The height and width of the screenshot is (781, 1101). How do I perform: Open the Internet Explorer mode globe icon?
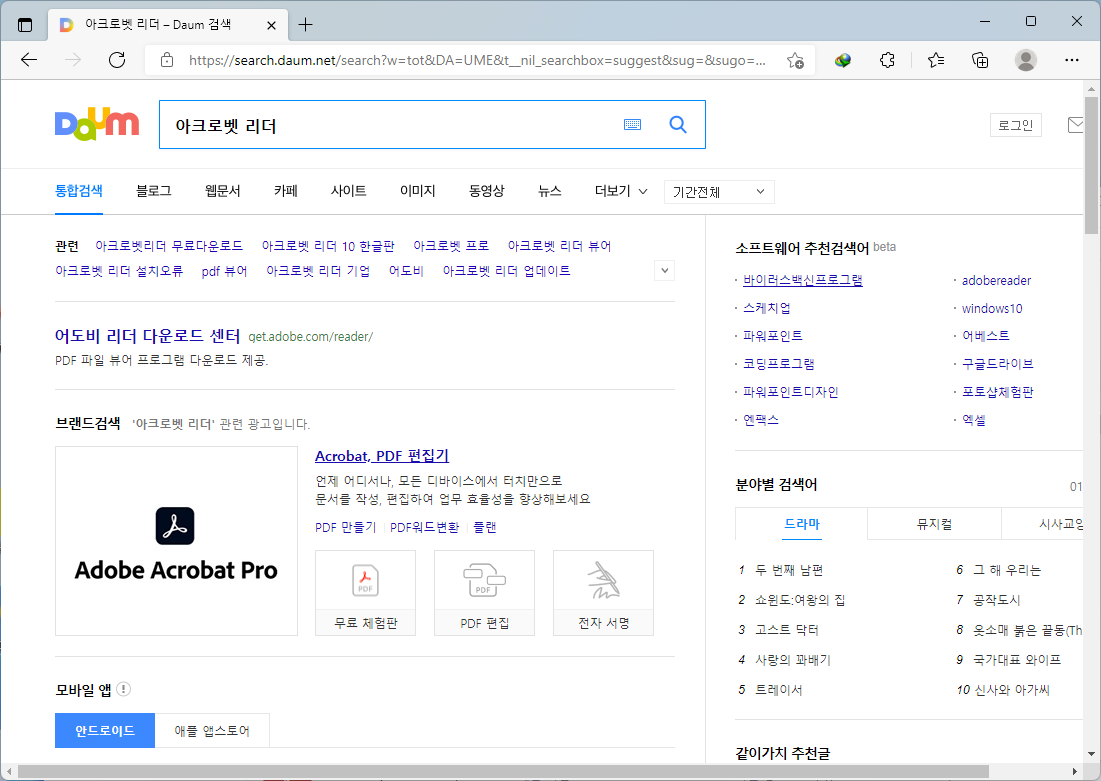[843, 60]
